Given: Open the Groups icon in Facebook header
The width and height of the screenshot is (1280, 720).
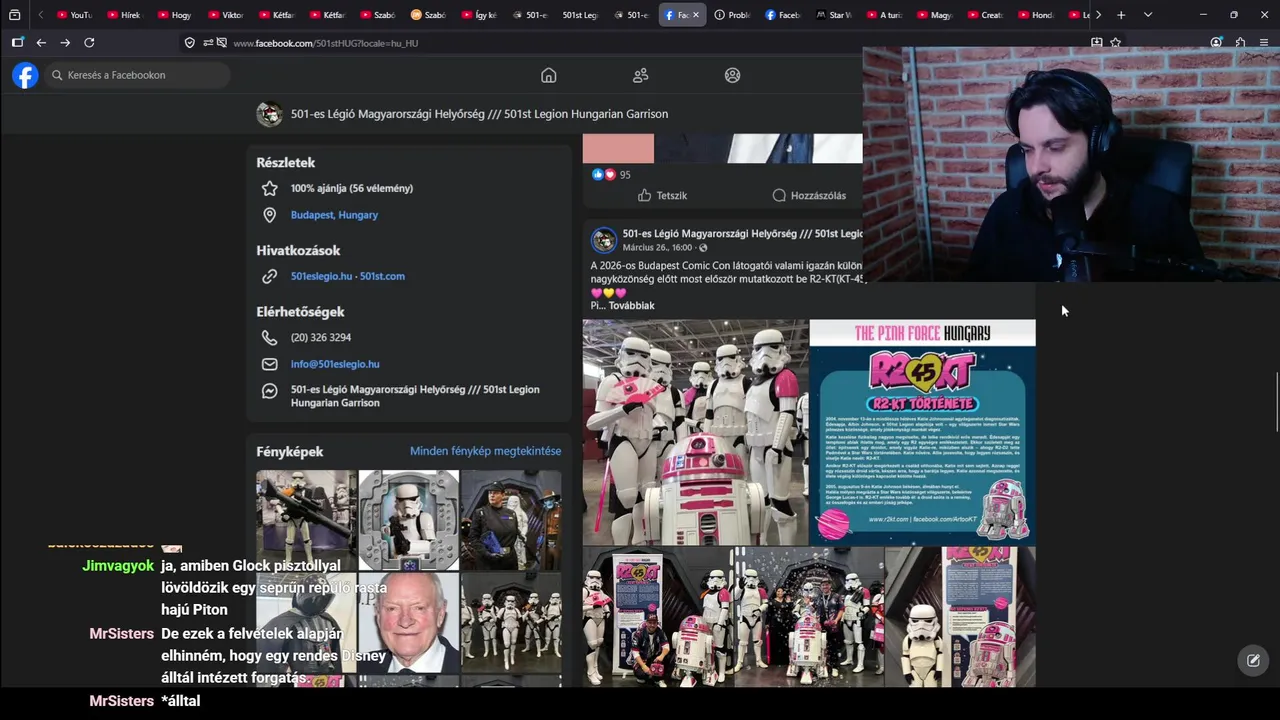Looking at the screenshot, I should pos(732,75).
